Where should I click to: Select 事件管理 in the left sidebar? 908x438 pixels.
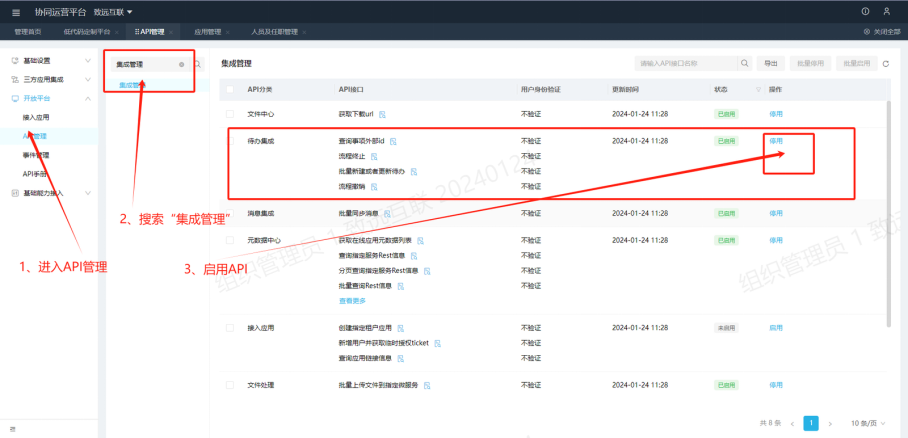pos(36,155)
